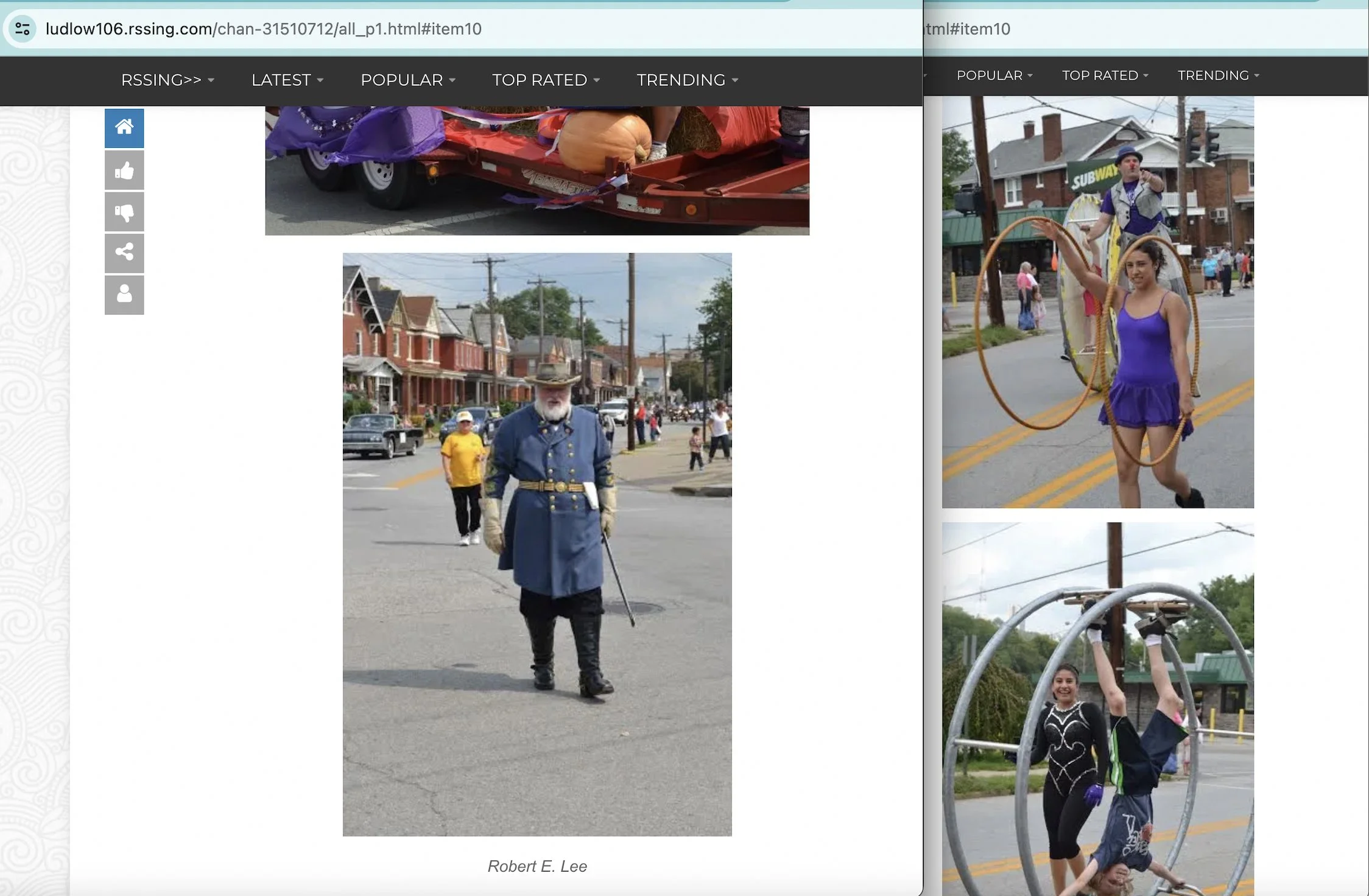The width and height of the screenshot is (1369, 896).
Task: Open TRENDING menu in left window
Action: point(688,80)
